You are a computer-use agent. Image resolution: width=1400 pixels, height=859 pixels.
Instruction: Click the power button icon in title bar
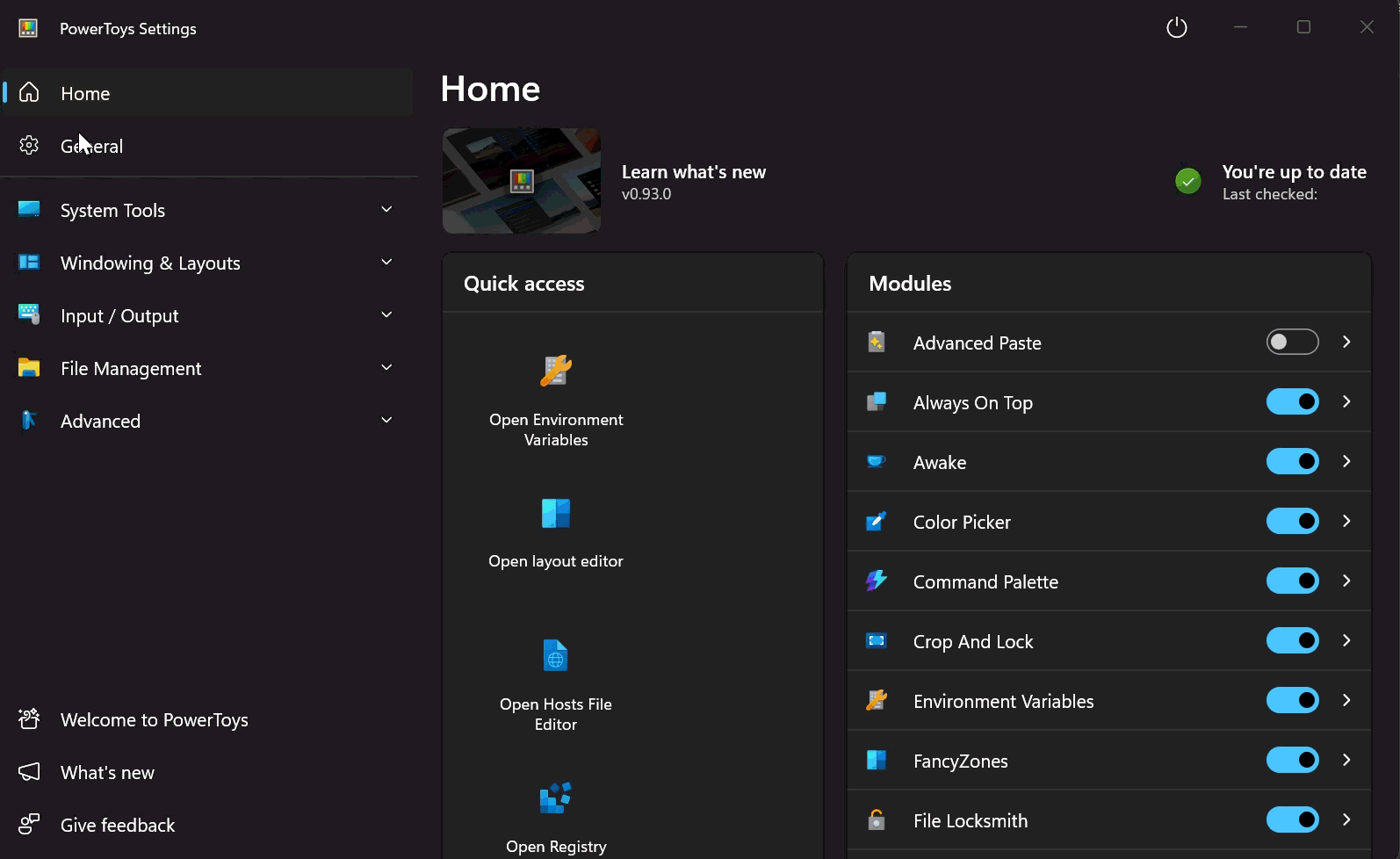coord(1177,28)
